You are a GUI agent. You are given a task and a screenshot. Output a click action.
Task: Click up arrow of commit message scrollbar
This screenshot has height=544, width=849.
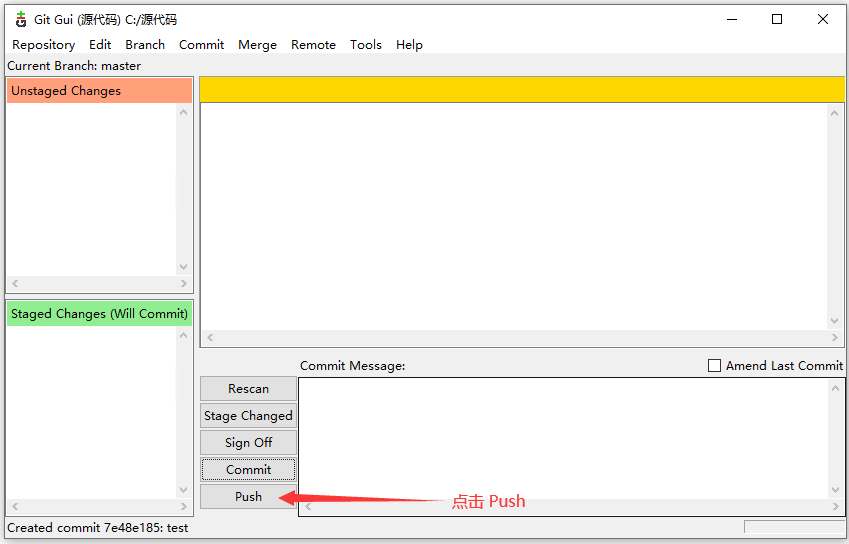[835, 388]
